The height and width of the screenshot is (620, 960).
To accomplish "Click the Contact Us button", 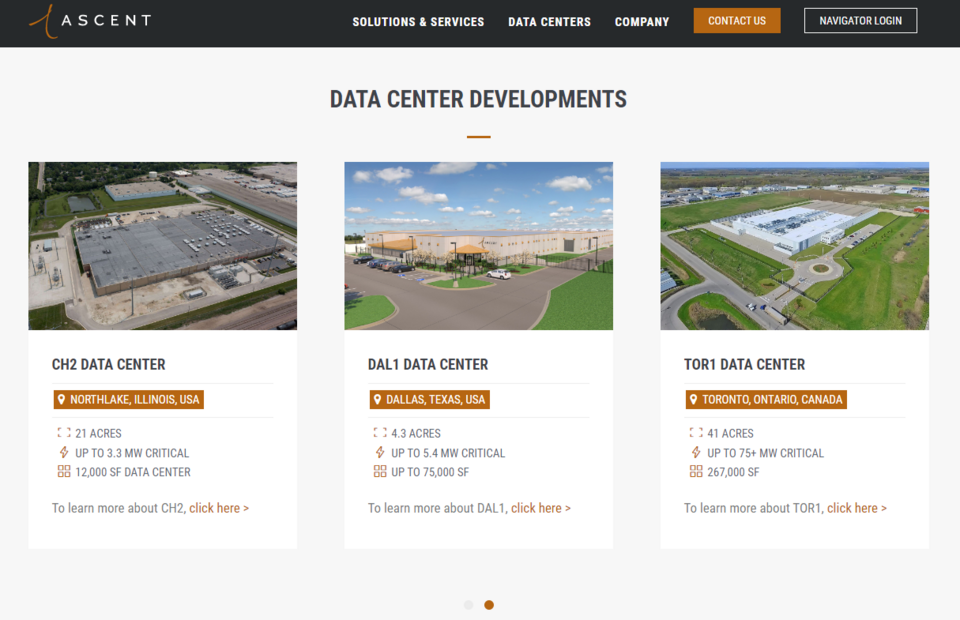I will pyautogui.click(x=737, y=21).
